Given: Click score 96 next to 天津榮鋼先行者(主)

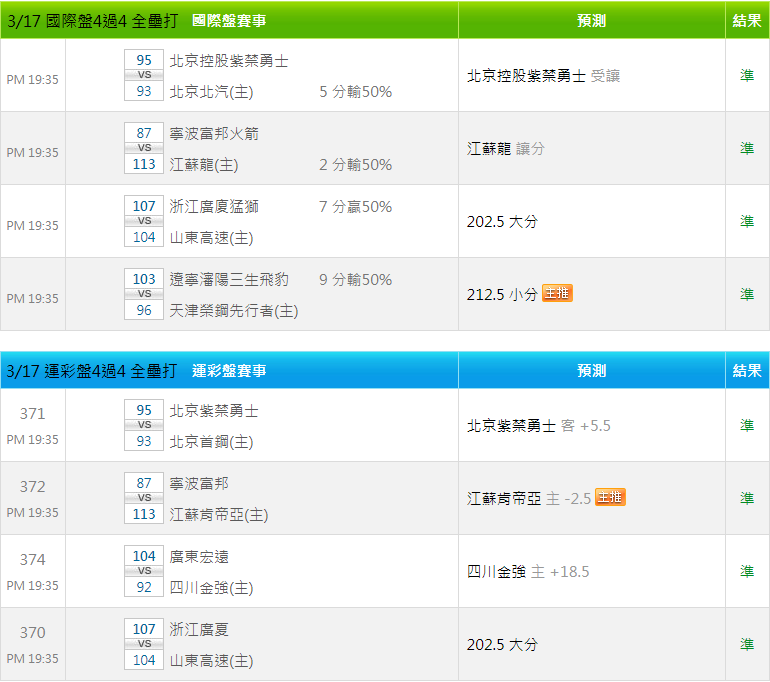Looking at the screenshot, I should 144,310.
